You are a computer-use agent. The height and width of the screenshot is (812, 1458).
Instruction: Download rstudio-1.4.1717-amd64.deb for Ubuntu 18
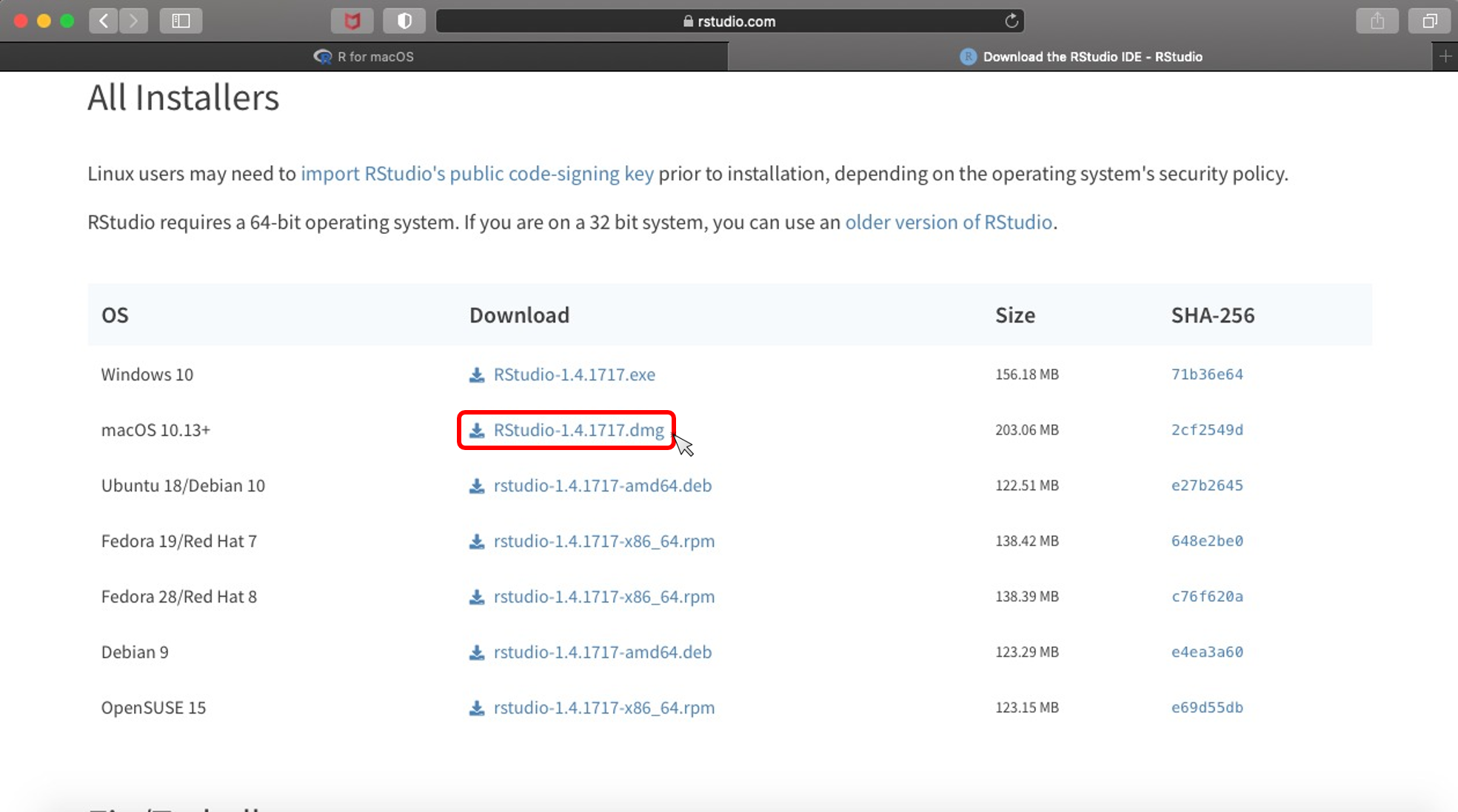(603, 486)
